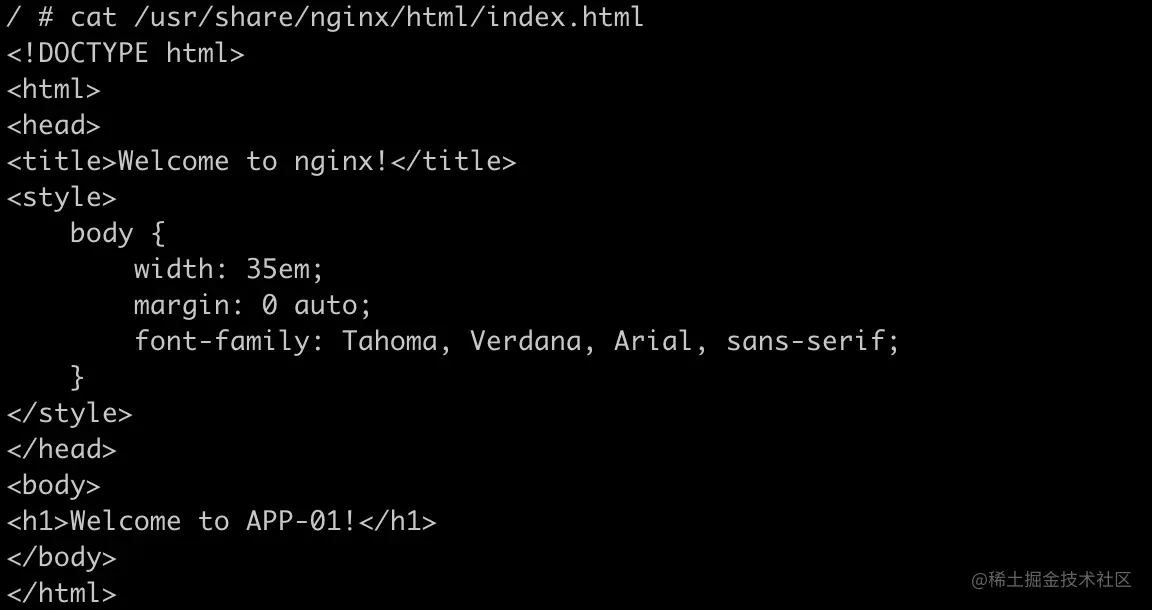Click the closing html tag
Screen dimensions: 1152x610
pos(61,594)
